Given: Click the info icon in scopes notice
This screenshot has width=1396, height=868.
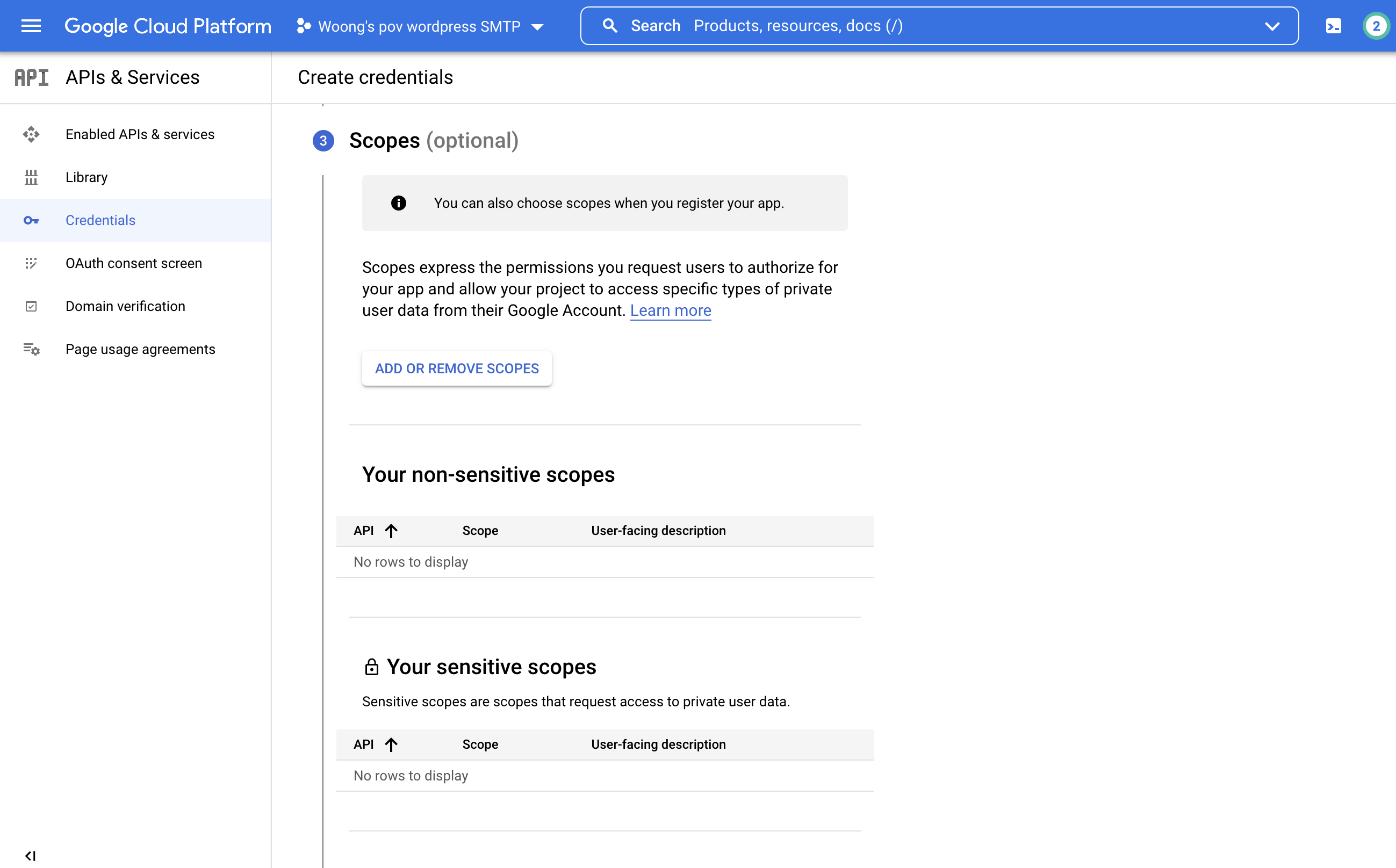Looking at the screenshot, I should [399, 203].
